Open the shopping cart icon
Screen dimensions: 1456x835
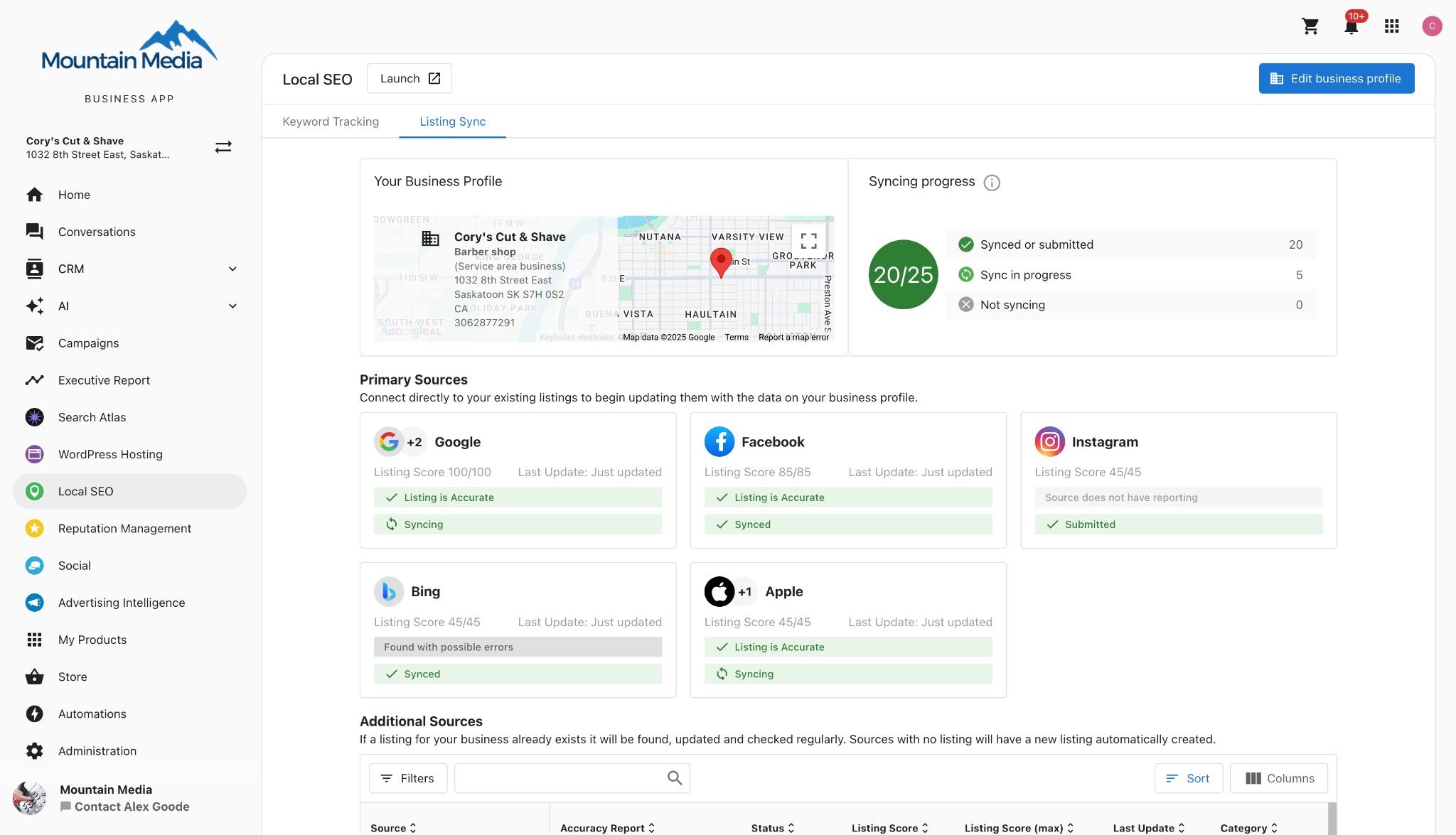pyautogui.click(x=1310, y=26)
